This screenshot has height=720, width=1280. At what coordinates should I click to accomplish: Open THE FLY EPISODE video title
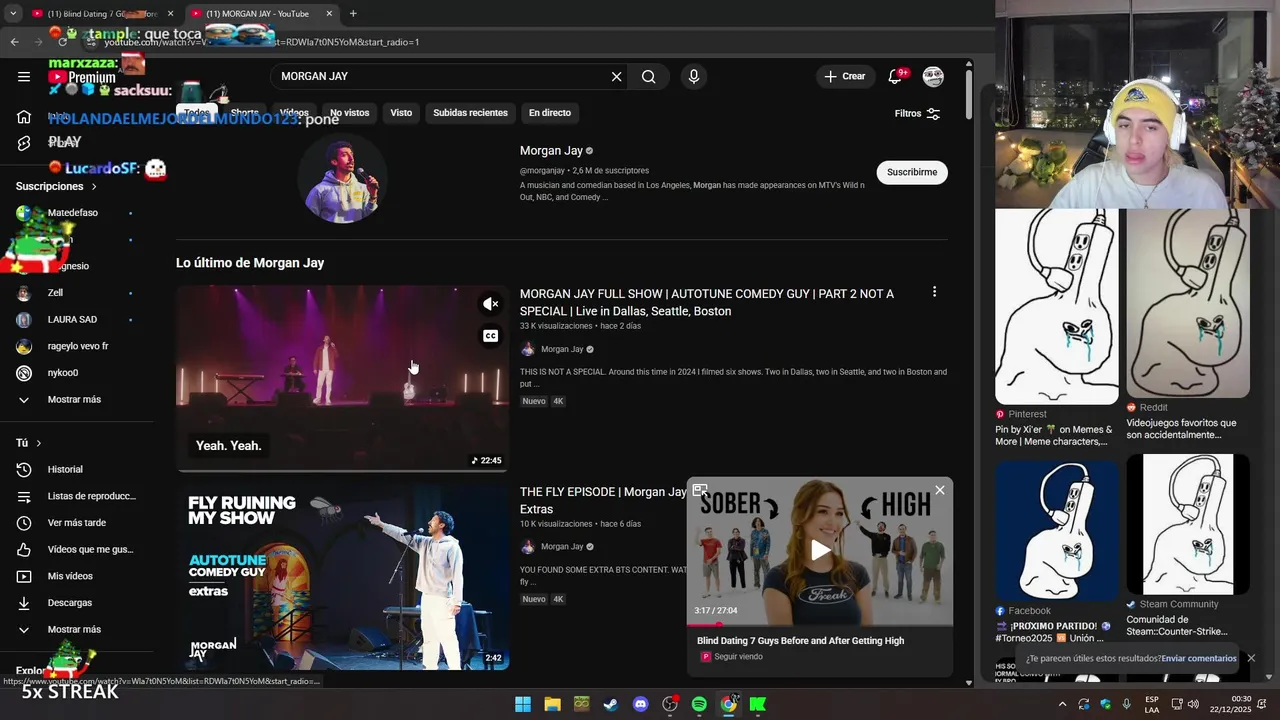click(x=603, y=500)
